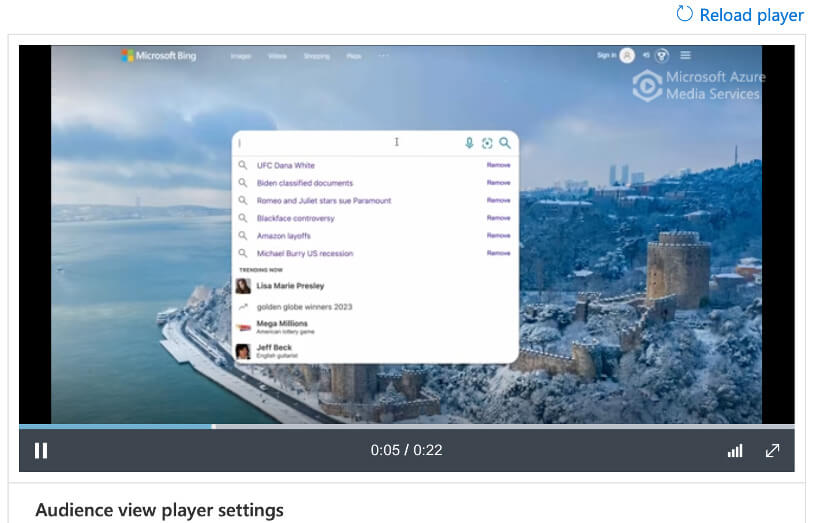Remove the 'Biden classified documents' history entry

click(499, 183)
